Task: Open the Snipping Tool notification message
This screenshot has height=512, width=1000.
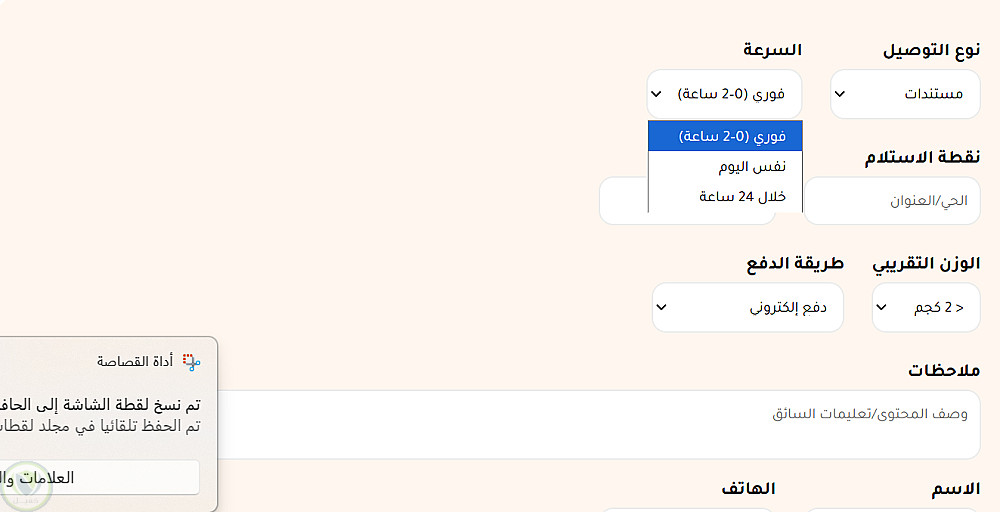Action: (x=100, y=415)
